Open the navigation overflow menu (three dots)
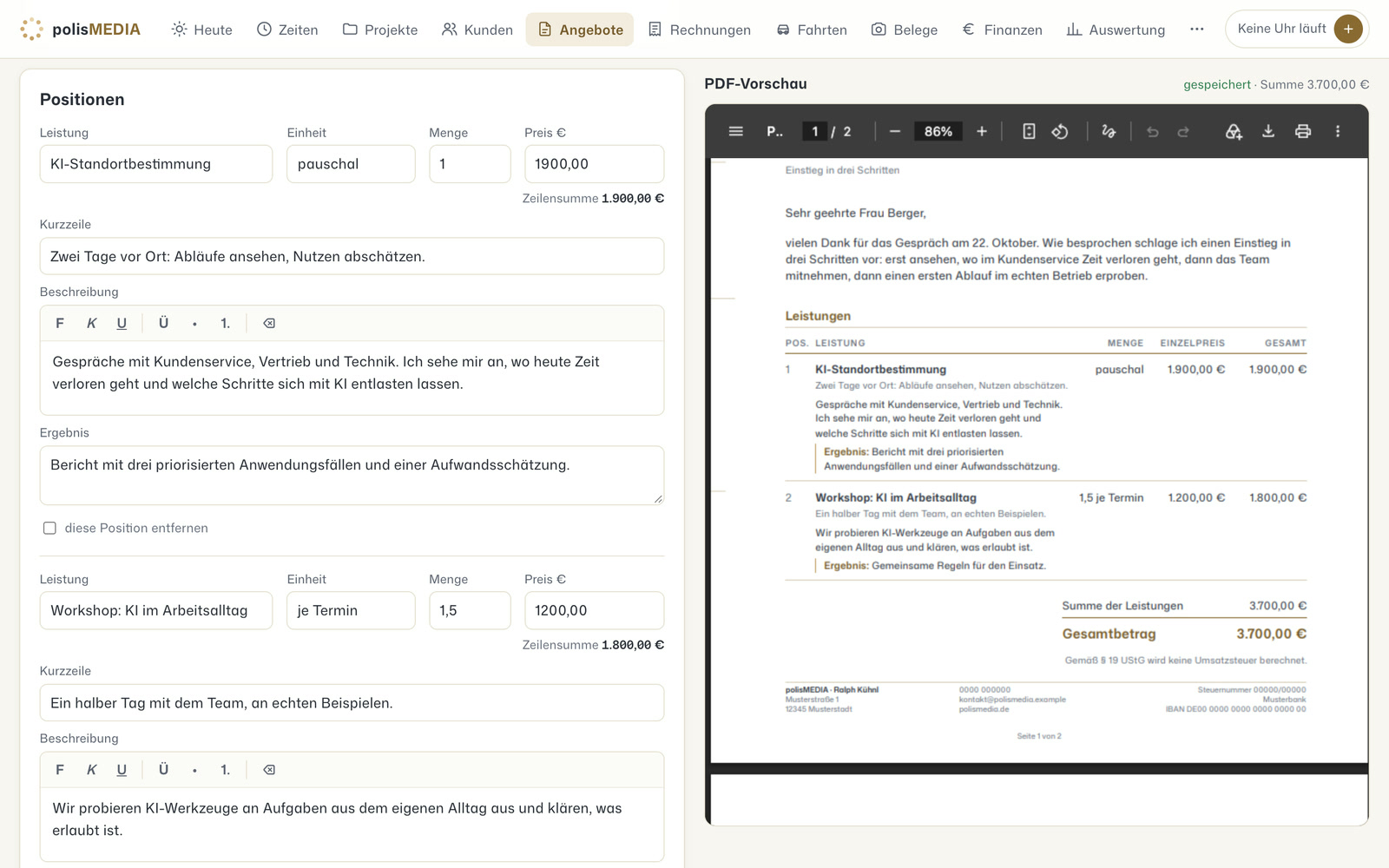Image resolution: width=1389 pixels, height=868 pixels. point(1197,29)
